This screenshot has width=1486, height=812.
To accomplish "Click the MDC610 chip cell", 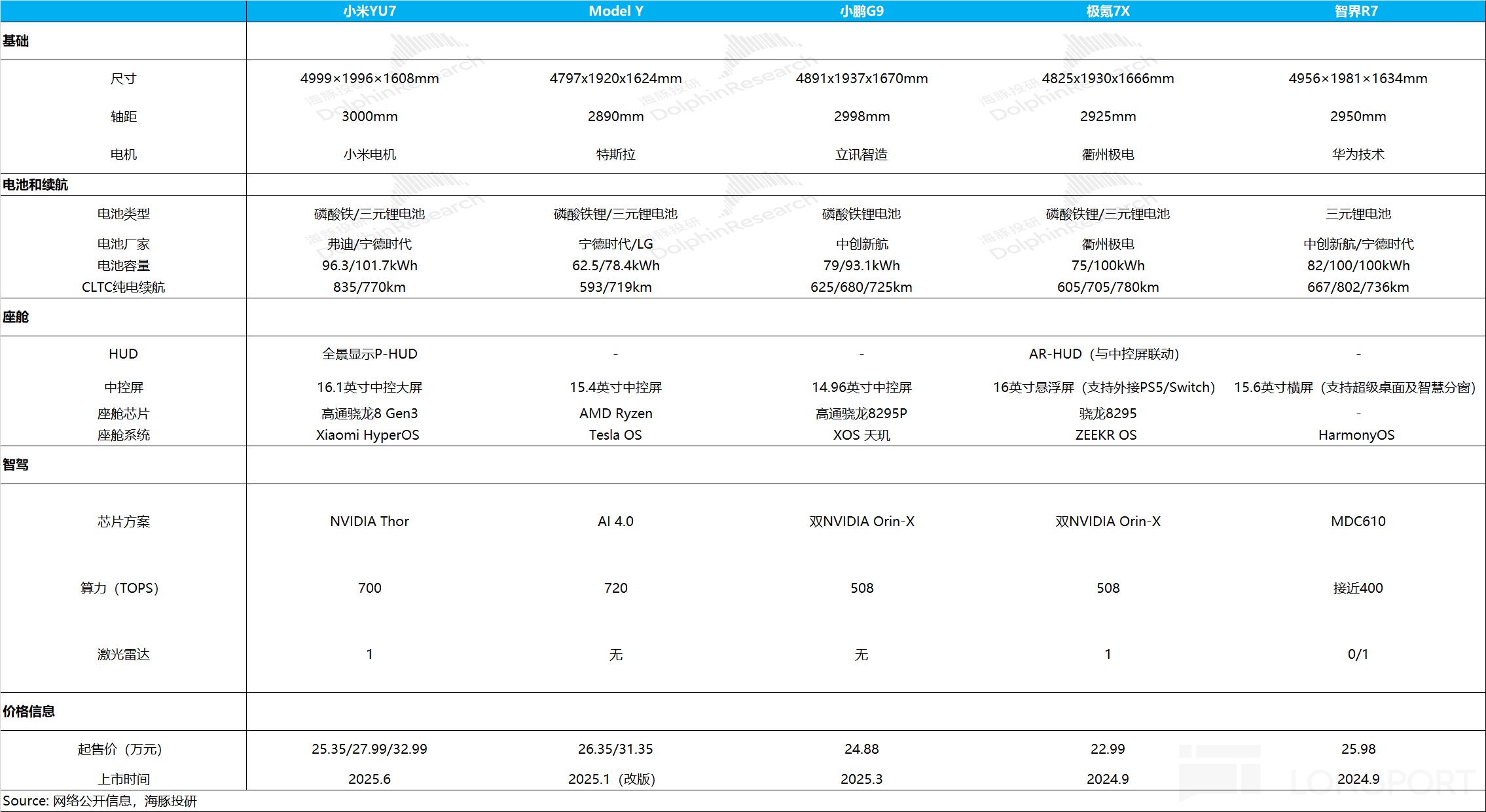I will point(1358,521).
